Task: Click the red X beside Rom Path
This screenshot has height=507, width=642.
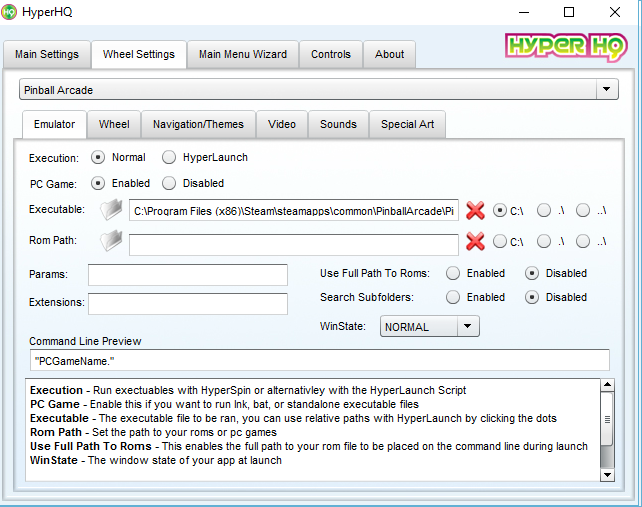Action: click(475, 241)
